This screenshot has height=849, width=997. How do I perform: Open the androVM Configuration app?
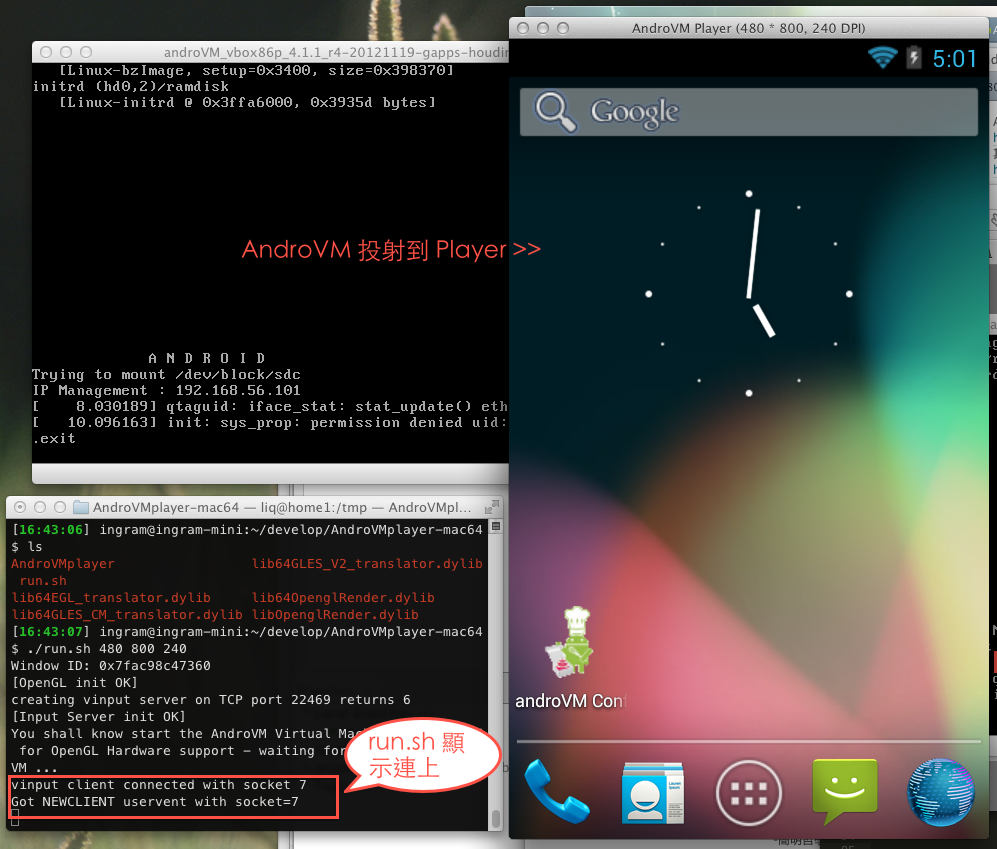point(568,641)
